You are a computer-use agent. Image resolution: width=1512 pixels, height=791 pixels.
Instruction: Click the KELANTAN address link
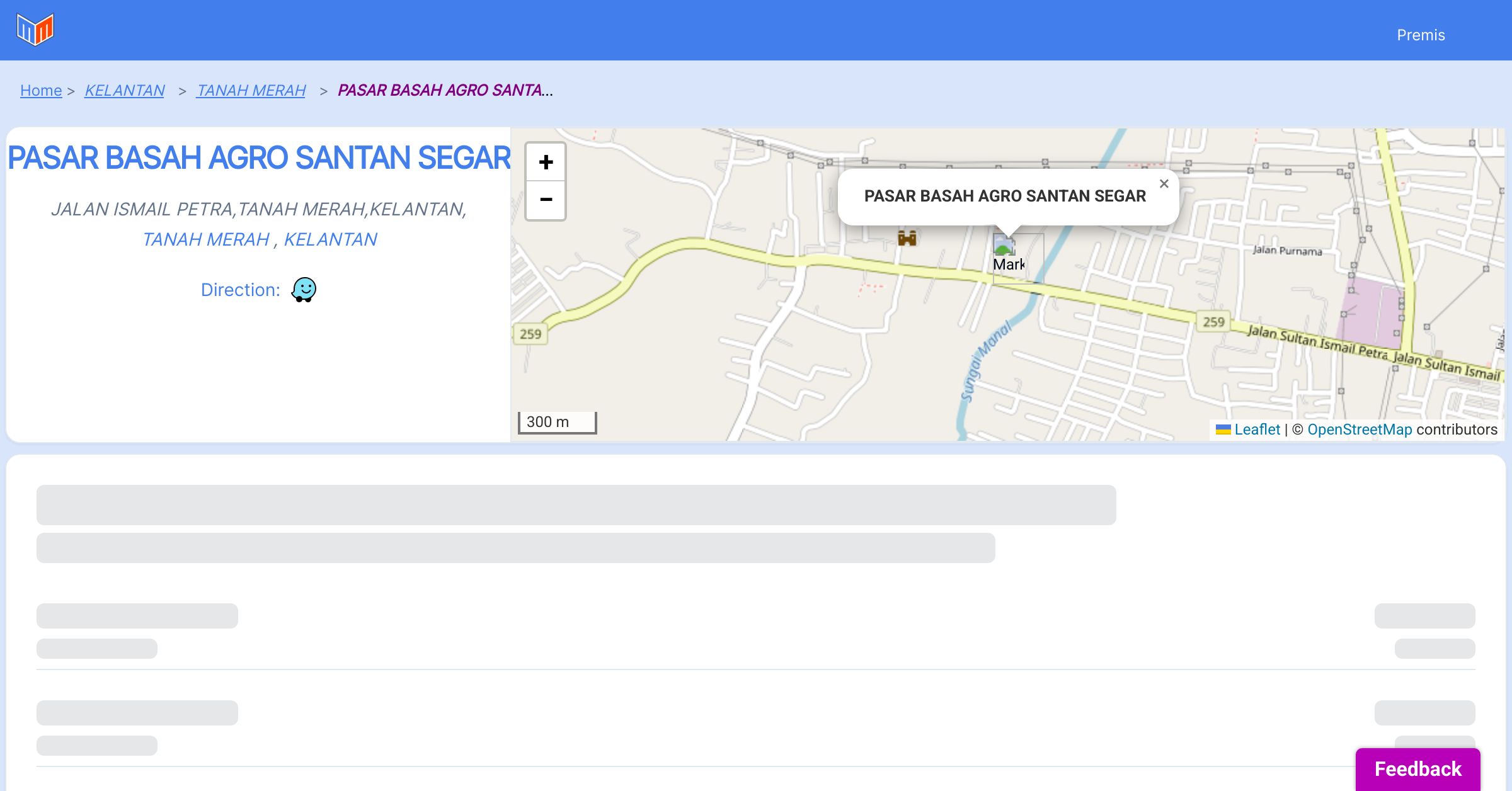(330, 239)
